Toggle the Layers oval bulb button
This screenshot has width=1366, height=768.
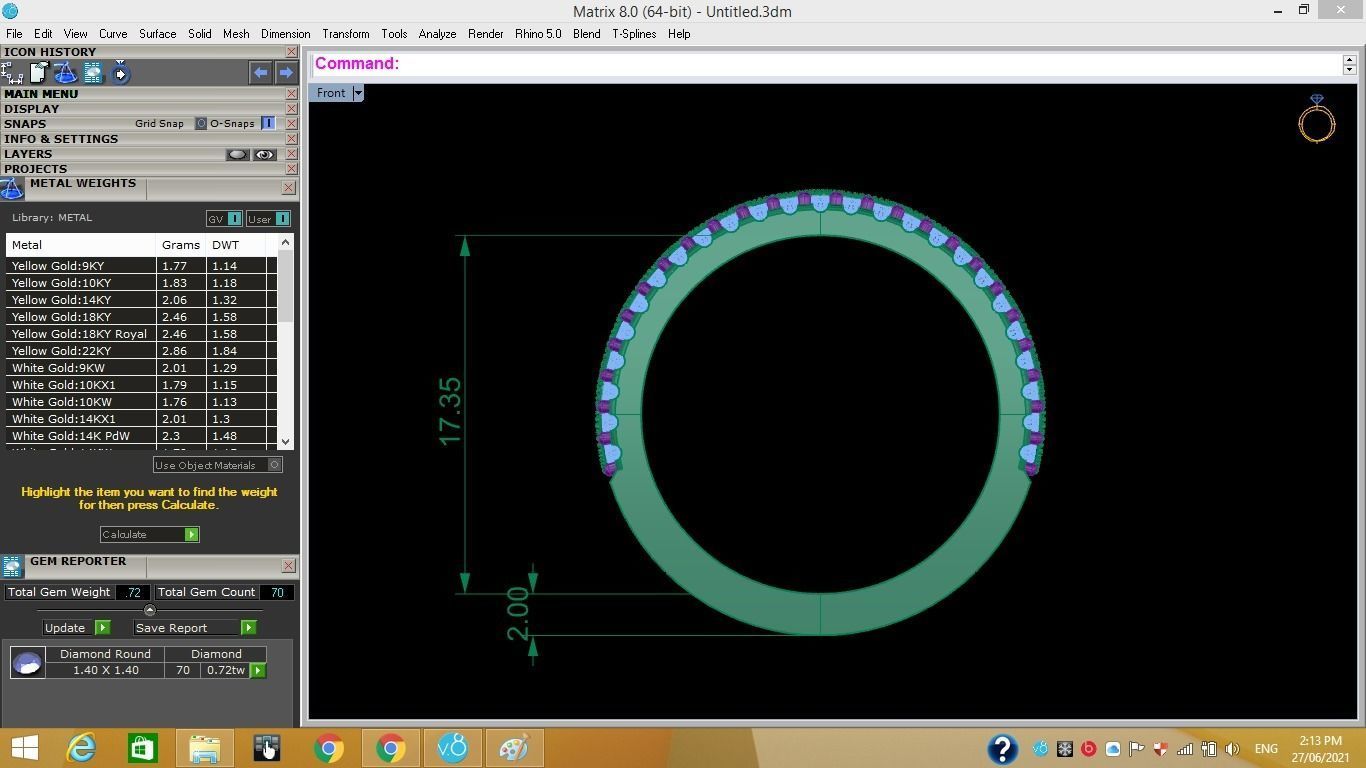tap(237, 155)
